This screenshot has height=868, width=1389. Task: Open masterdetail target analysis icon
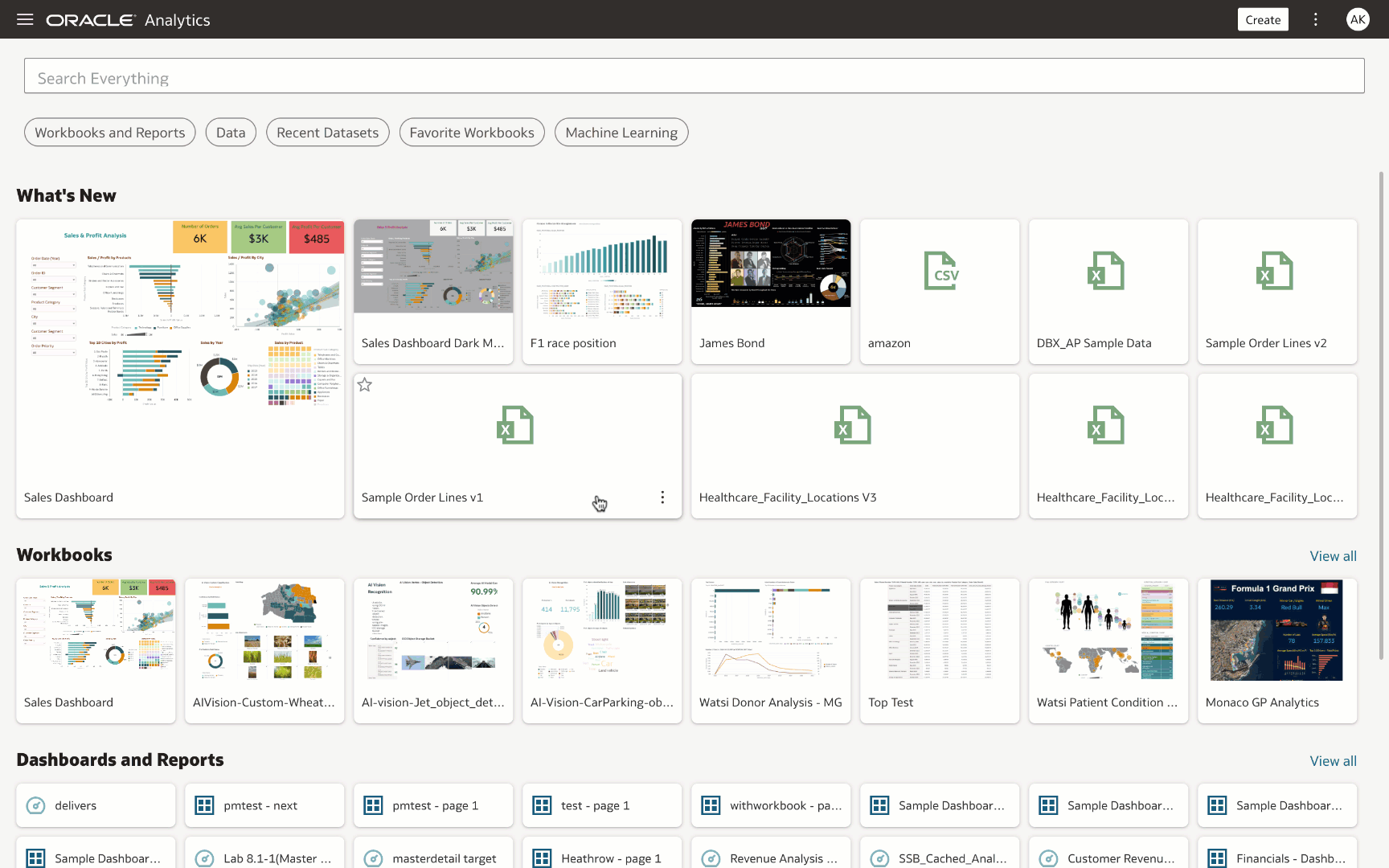click(374, 858)
